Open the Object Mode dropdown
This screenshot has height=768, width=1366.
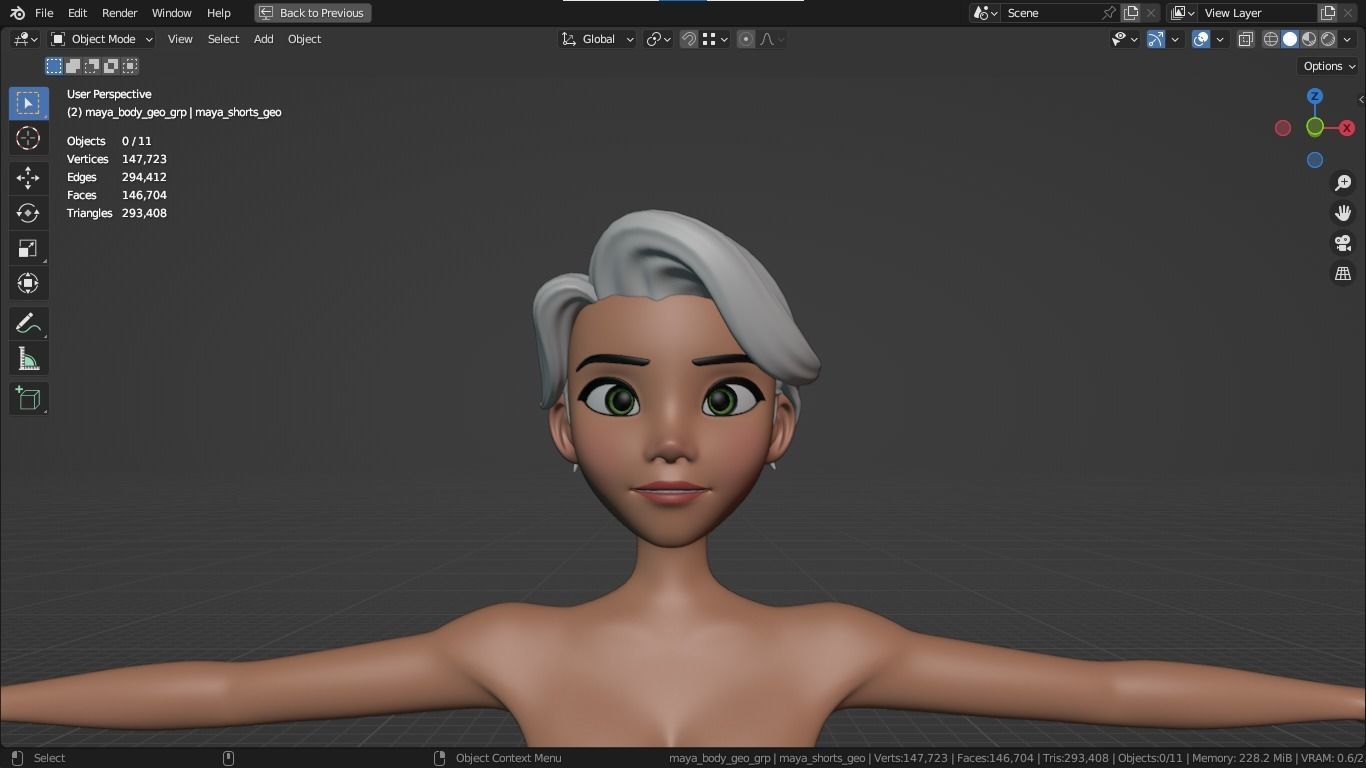pyautogui.click(x=101, y=39)
